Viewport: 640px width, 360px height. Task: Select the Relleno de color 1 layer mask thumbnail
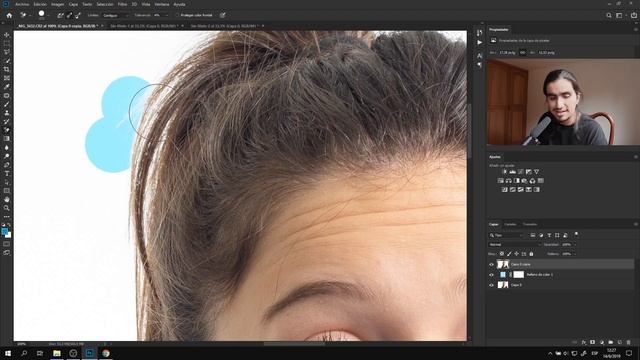pos(518,275)
